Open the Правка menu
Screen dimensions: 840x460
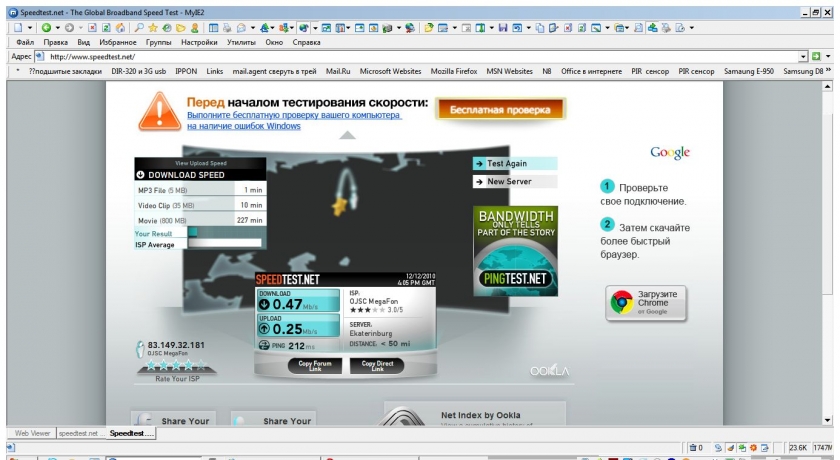pos(56,42)
